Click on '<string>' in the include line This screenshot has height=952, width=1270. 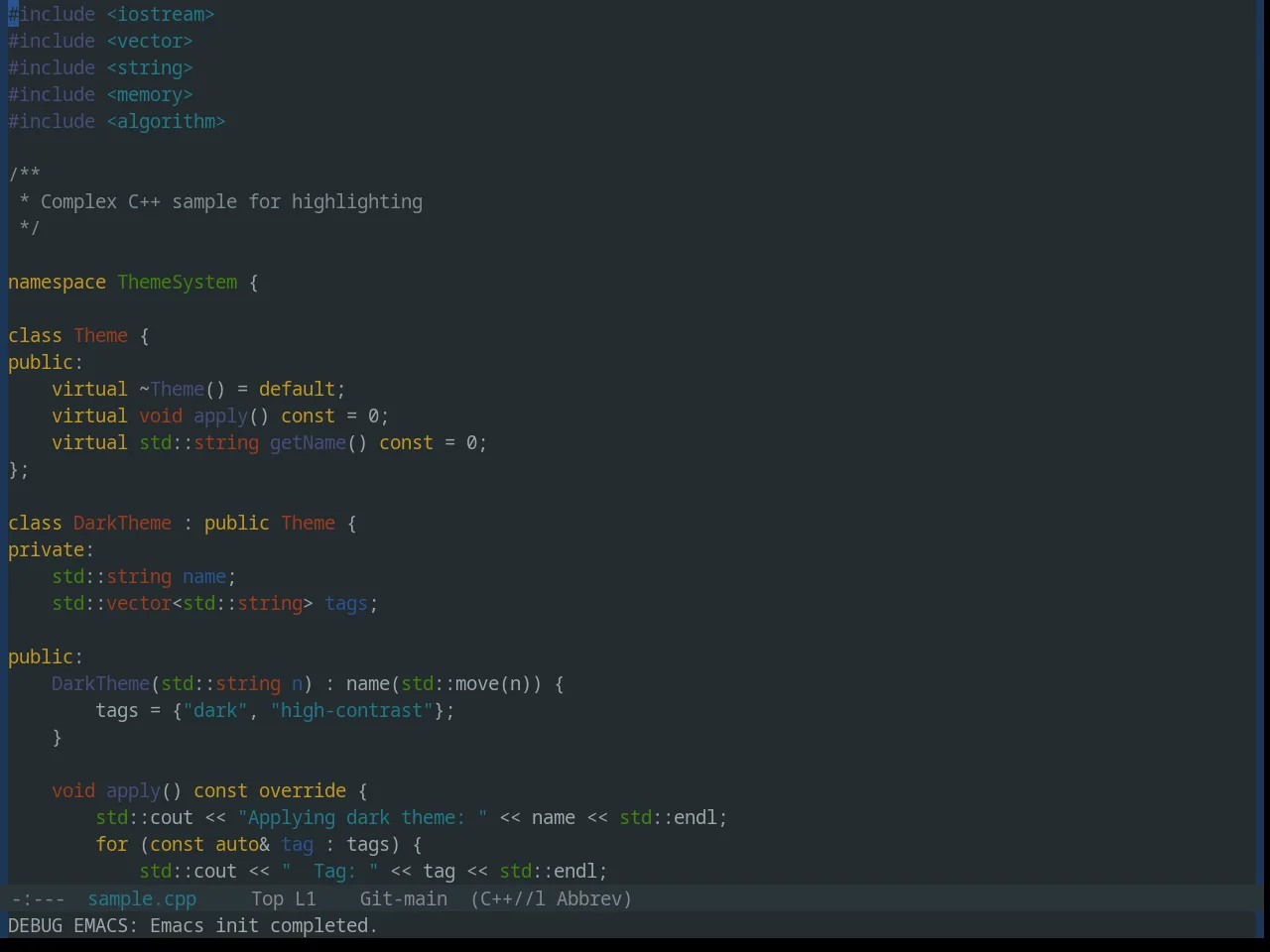coord(150,68)
